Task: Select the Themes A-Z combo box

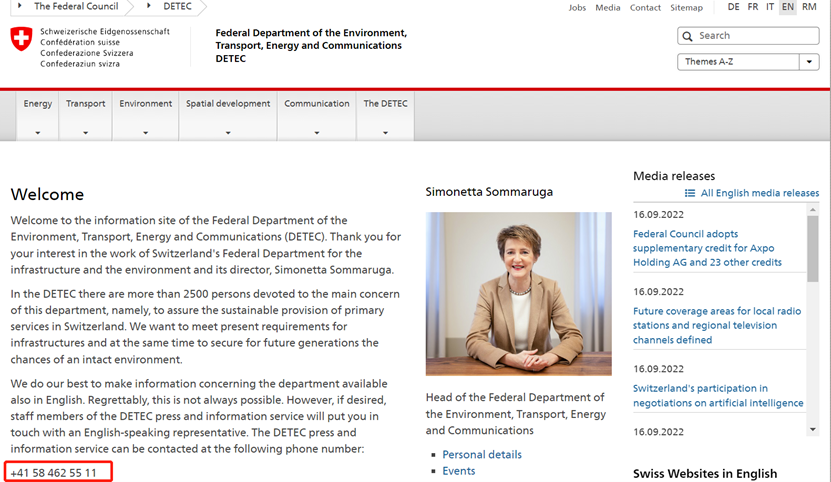Action: (748, 62)
